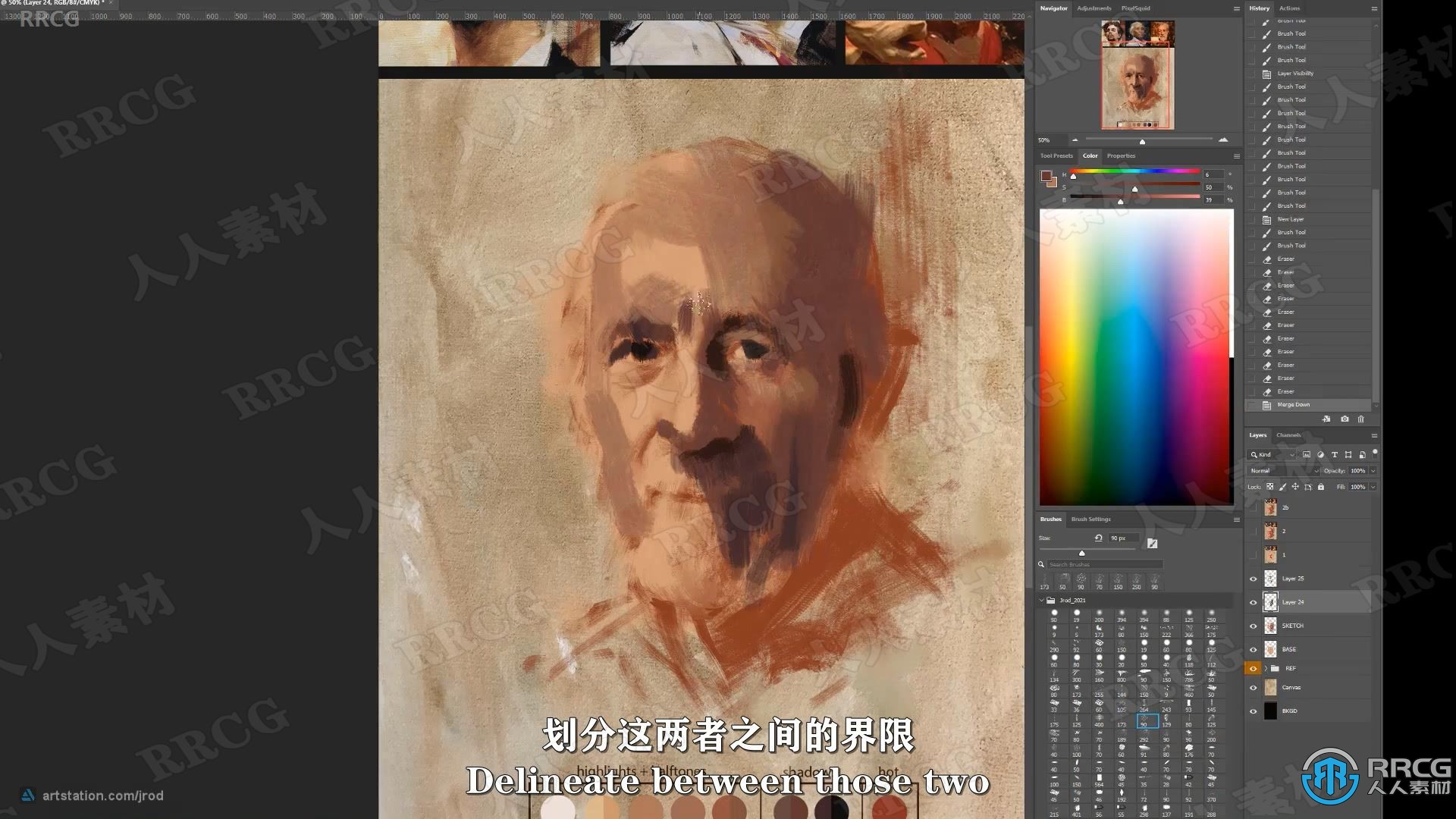Image resolution: width=1456 pixels, height=819 pixels.
Task: Open the Brushes panel menu icon
Action: point(1237,519)
